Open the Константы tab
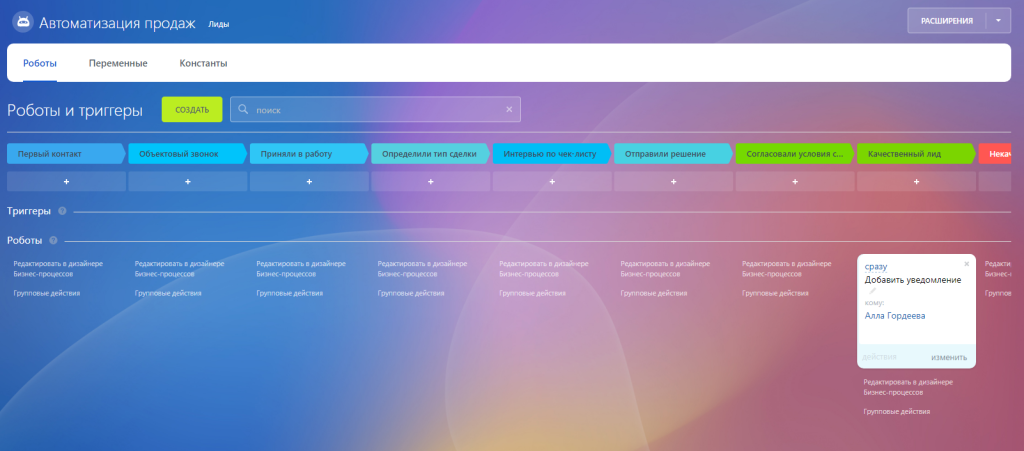This screenshot has width=1024, height=451. click(x=203, y=63)
